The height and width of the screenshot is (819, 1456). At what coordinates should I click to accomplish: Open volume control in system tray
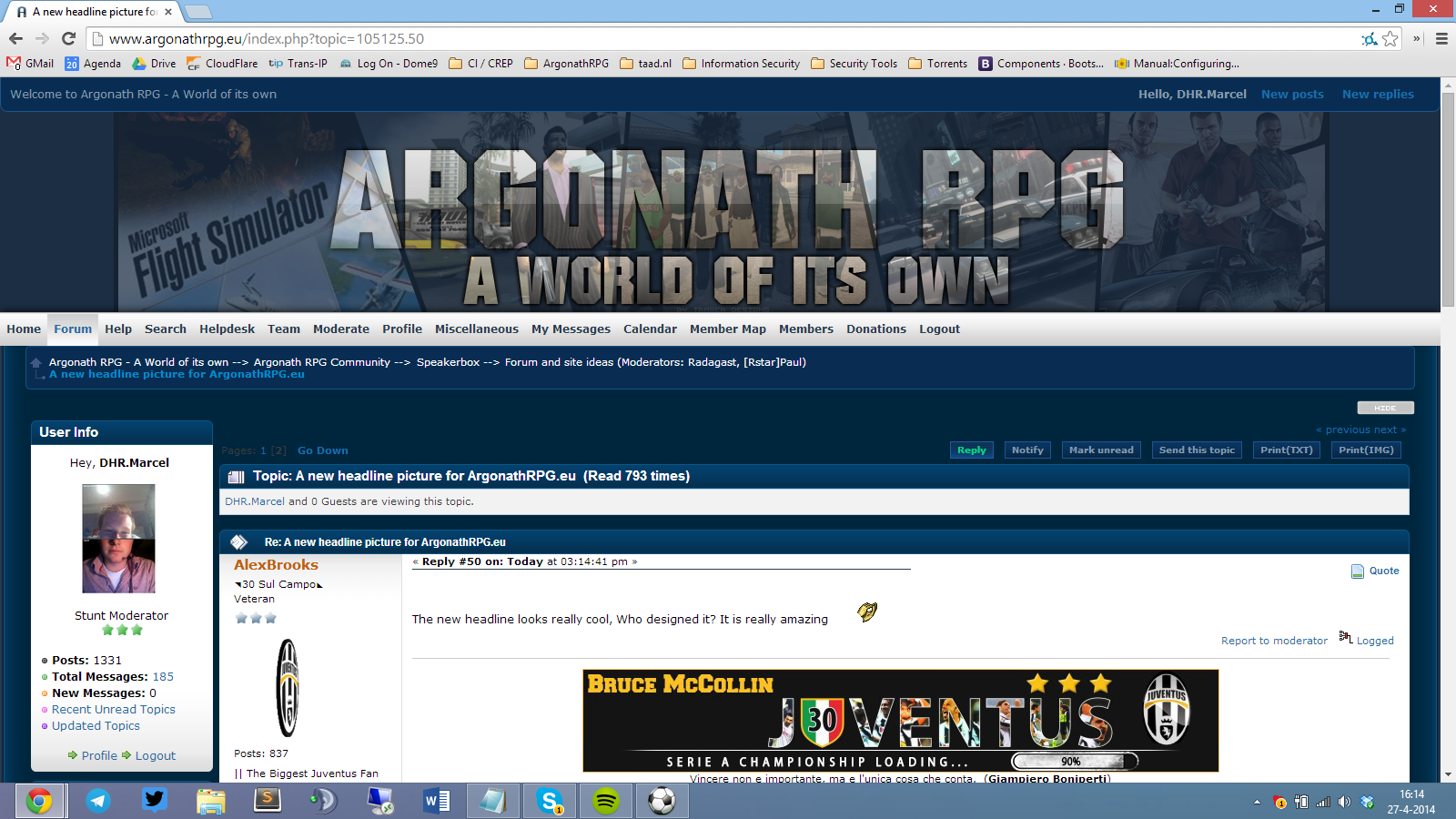click(1344, 802)
